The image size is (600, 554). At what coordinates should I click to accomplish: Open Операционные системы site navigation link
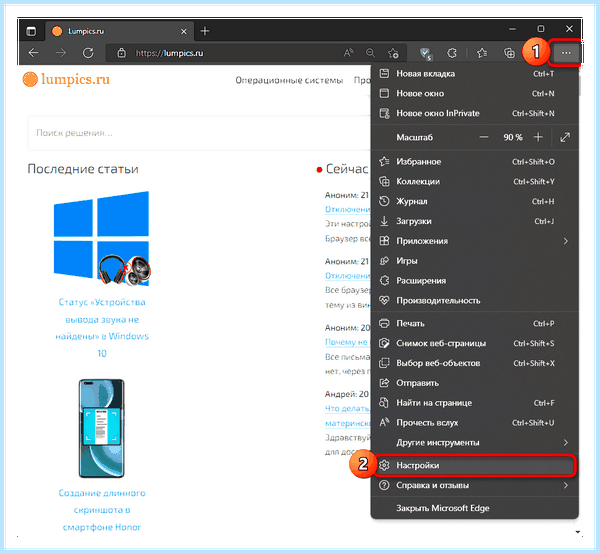point(289,80)
